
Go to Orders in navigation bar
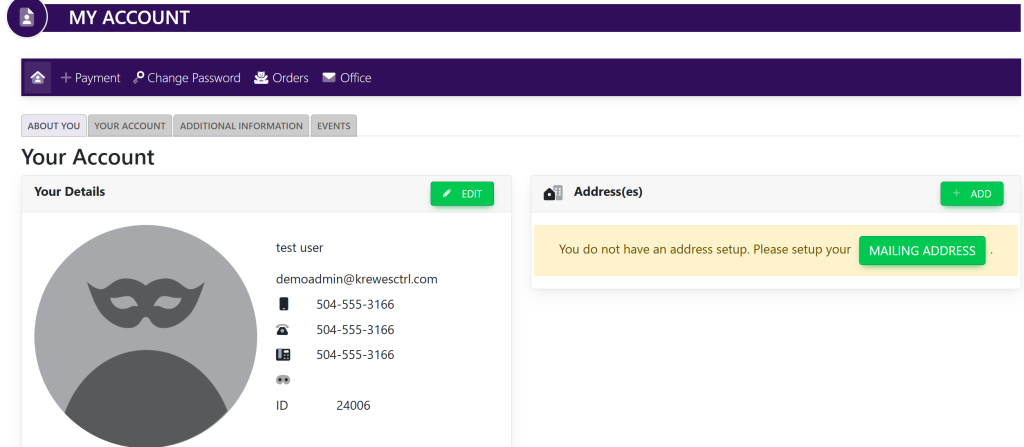point(281,78)
